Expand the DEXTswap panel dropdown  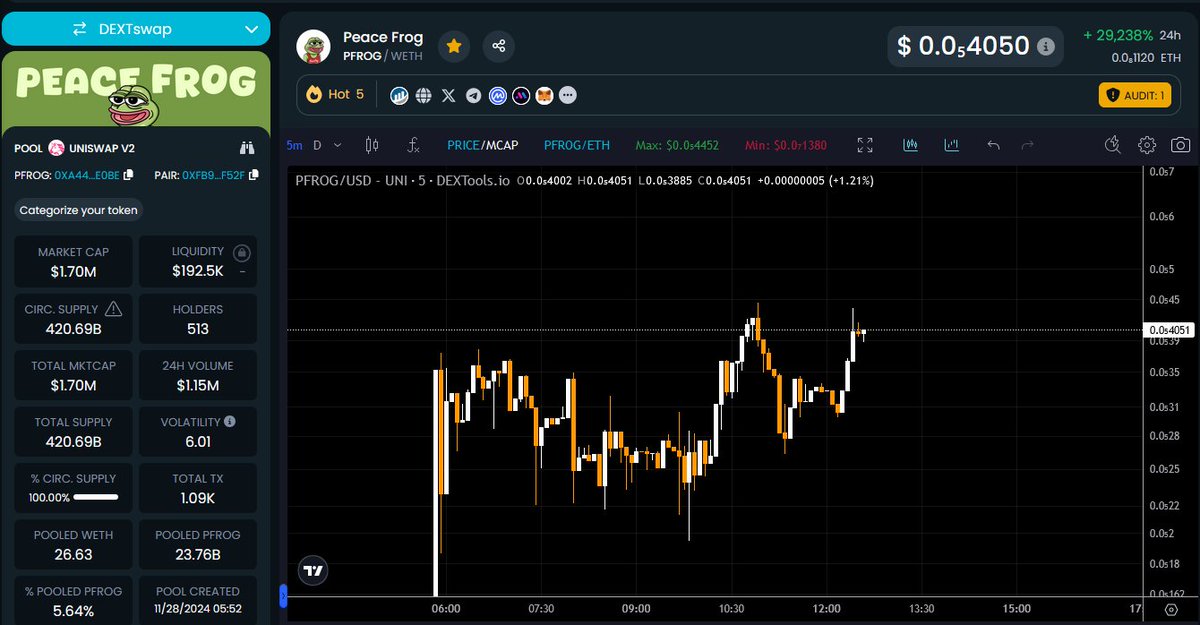251,29
